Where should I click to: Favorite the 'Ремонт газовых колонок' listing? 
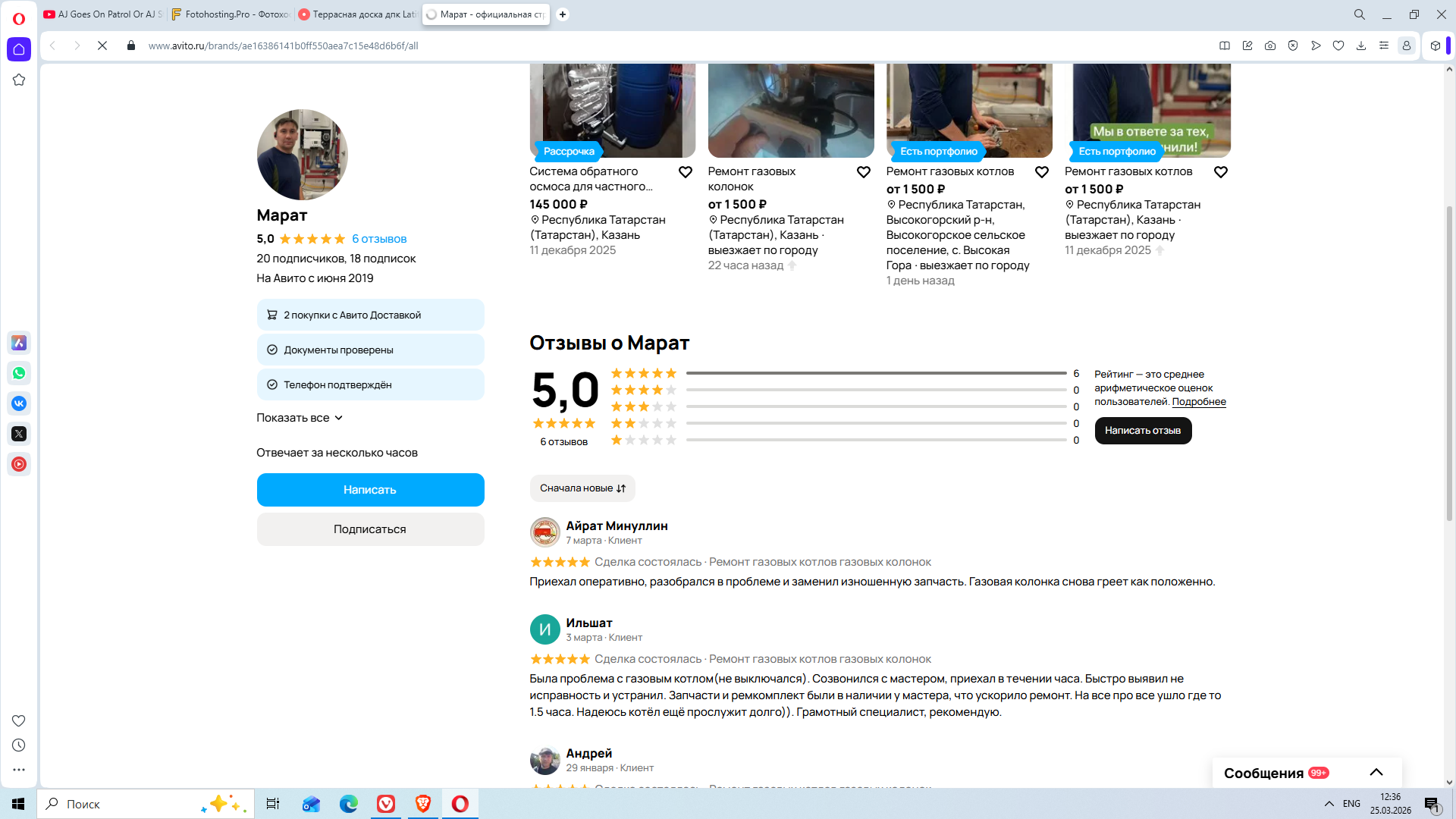[864, 172]
